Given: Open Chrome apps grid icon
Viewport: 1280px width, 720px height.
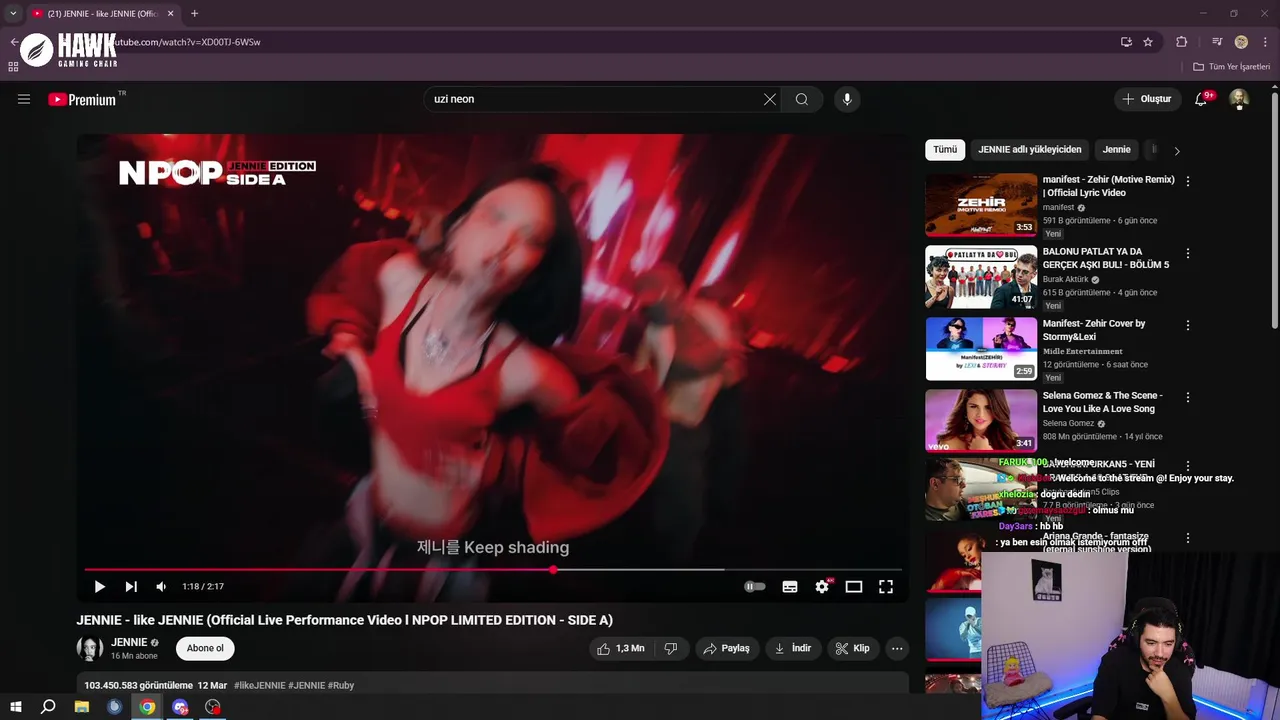Looking at the screenshot, I should 13,67.
